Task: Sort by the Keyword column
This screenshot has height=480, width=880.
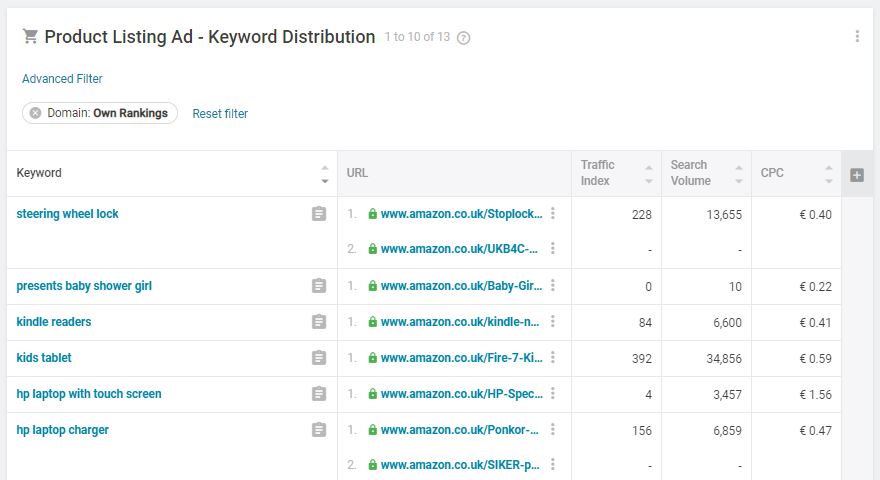Action: (x=324, y=174)
